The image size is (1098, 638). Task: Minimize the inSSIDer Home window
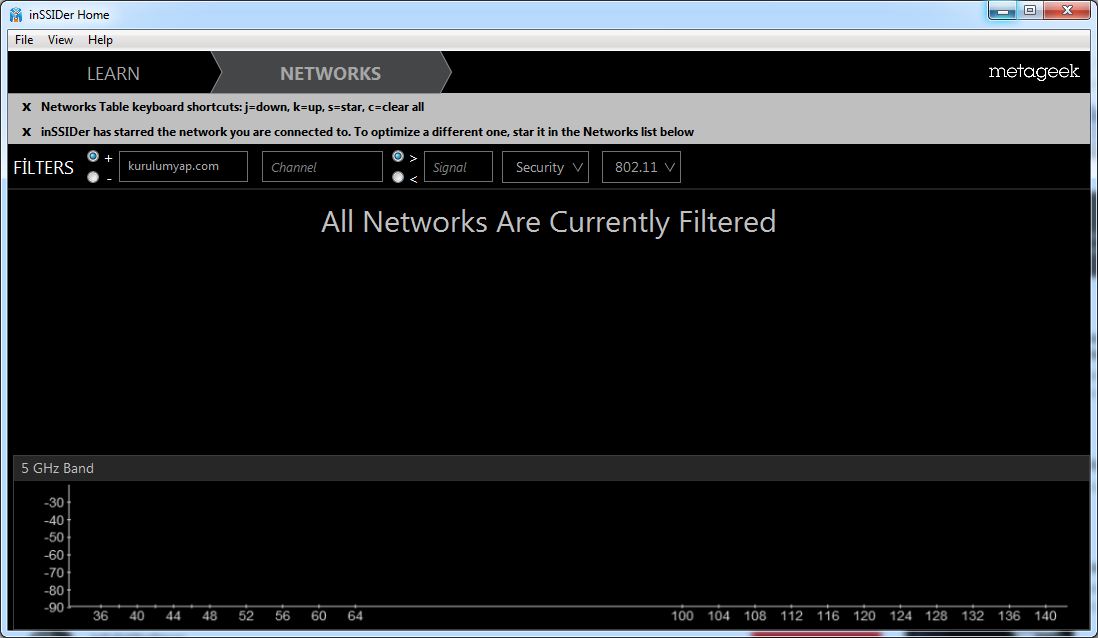pyautogui.click(x=1002, y=11)
